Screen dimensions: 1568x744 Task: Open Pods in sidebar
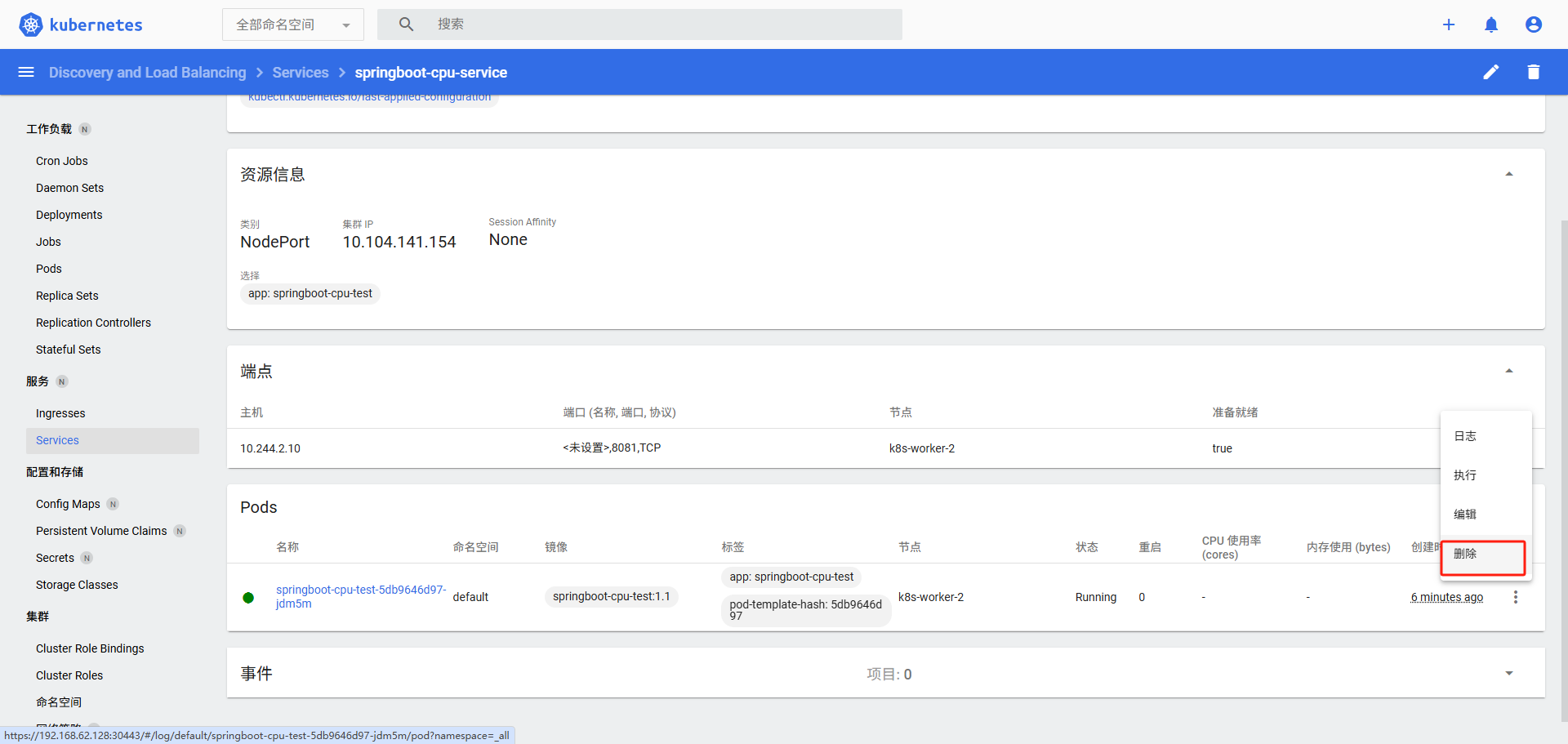pyautogui.click(x=49, y=269)
